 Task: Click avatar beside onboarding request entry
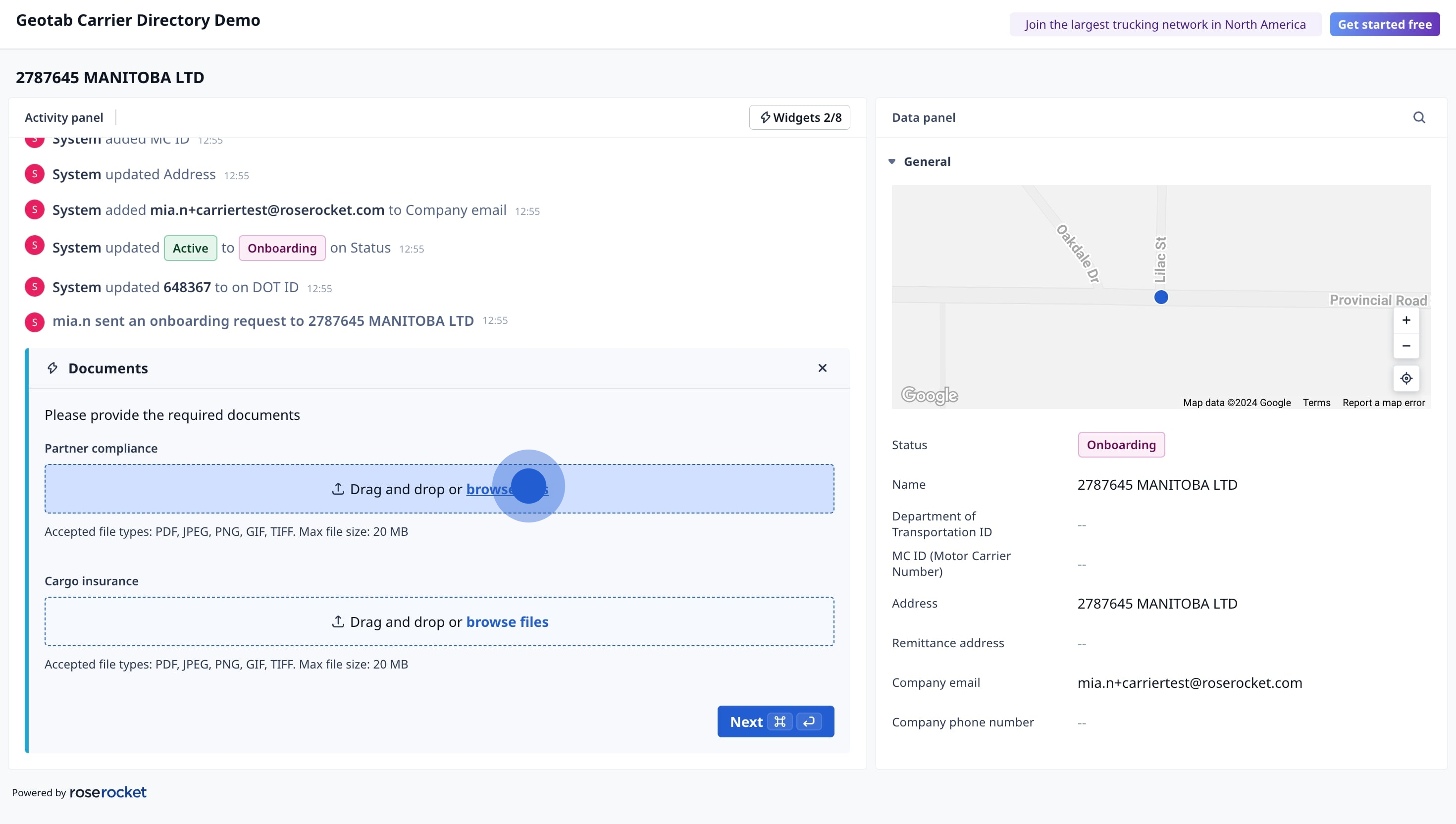[35, 322]
